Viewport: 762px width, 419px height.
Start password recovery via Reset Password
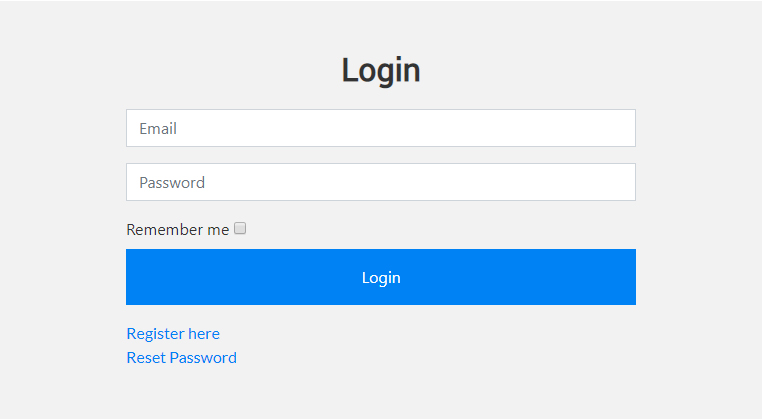pos(181,357)
